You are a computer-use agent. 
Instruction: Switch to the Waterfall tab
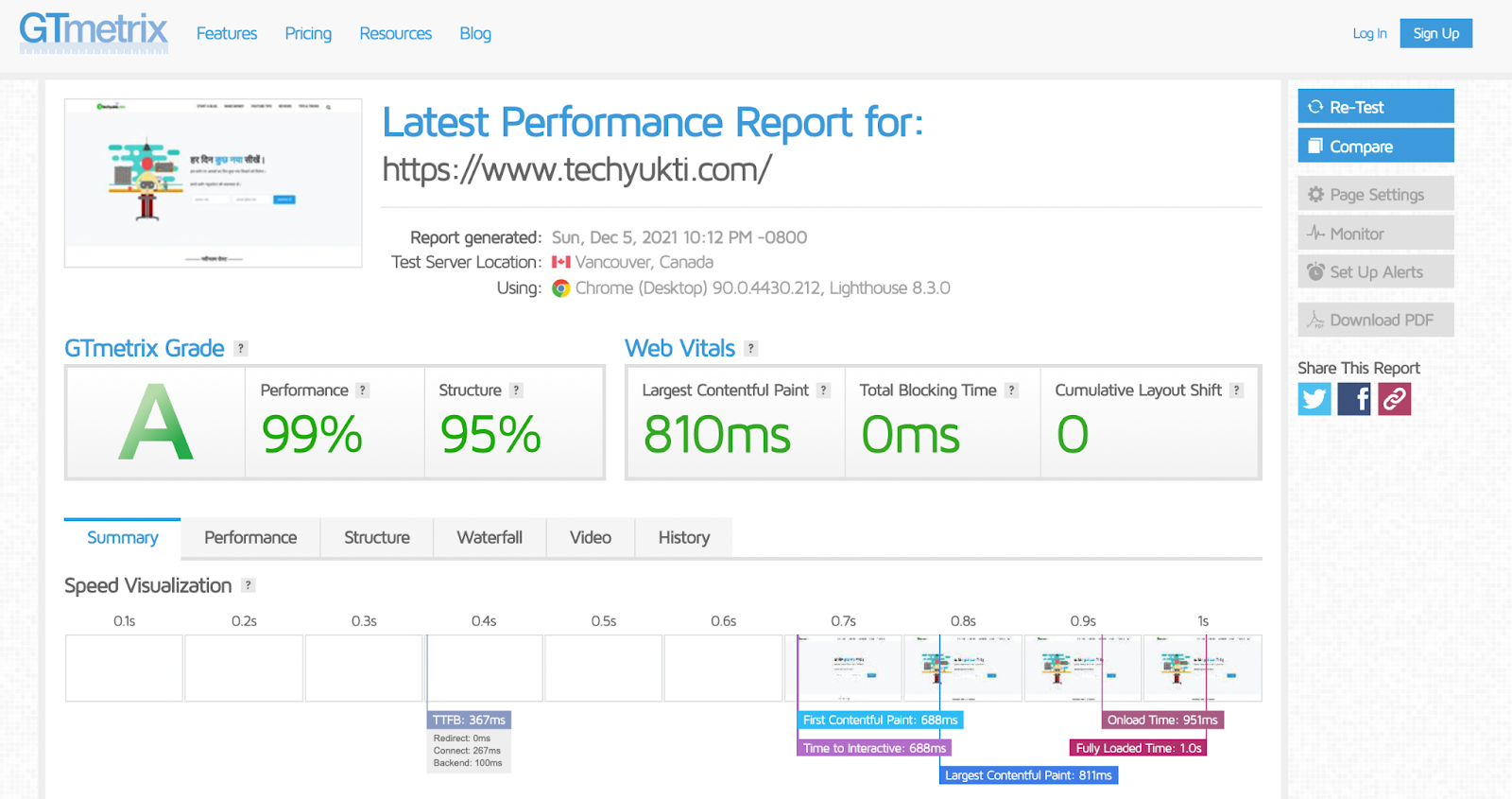490,537
